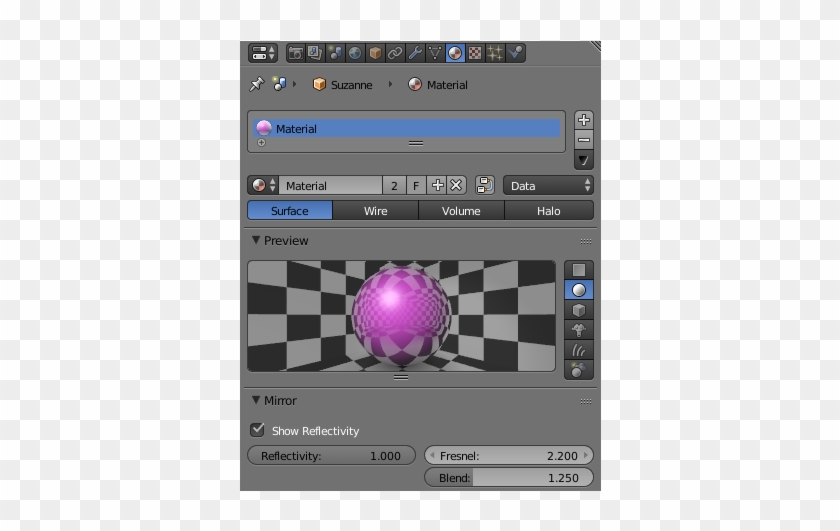The height and width of the screenshot is (531, 840).
Task: Grab the Mirror panel drag handle
Action: 586,401
